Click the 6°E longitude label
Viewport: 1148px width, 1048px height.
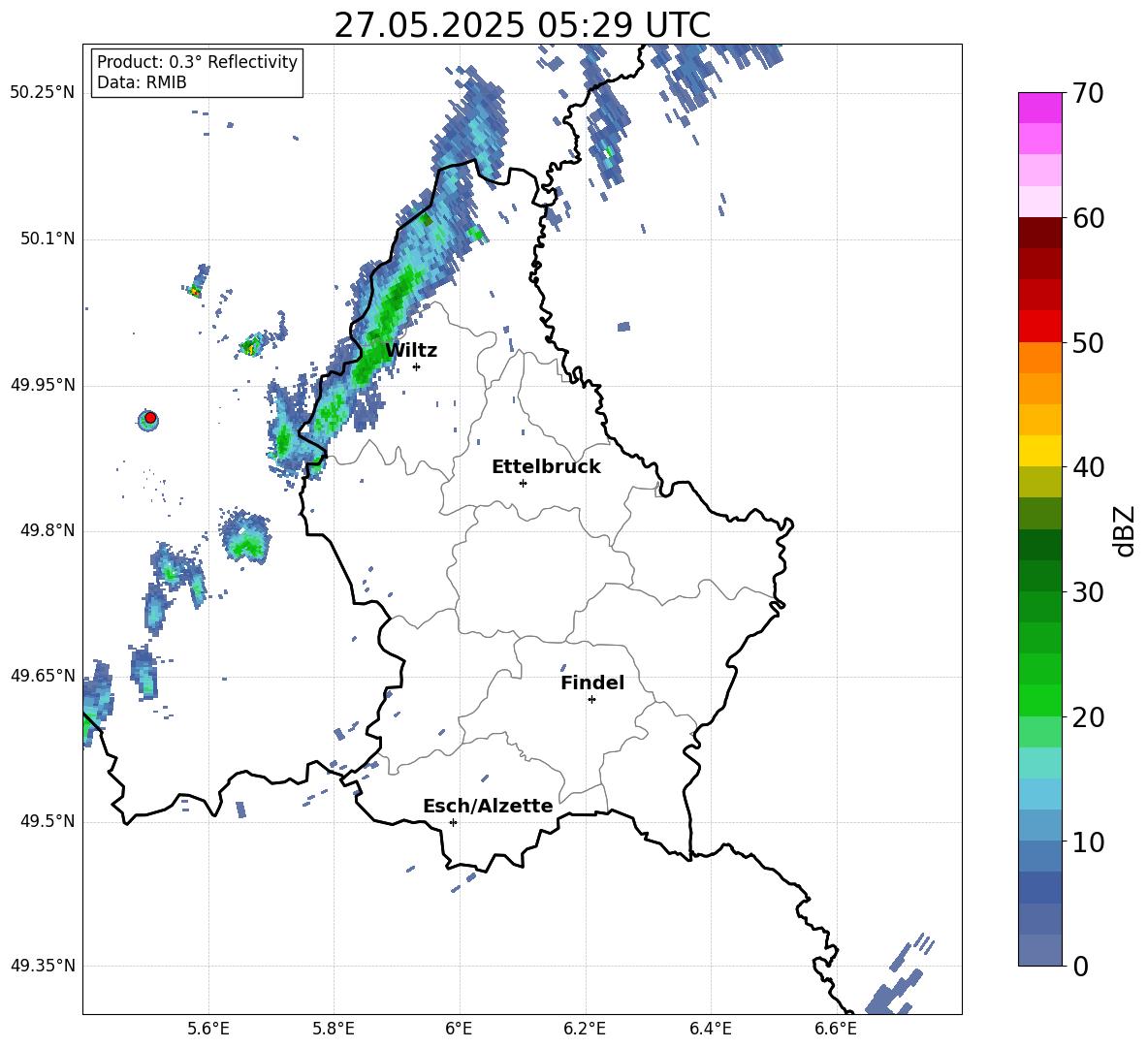(459, 1029)
